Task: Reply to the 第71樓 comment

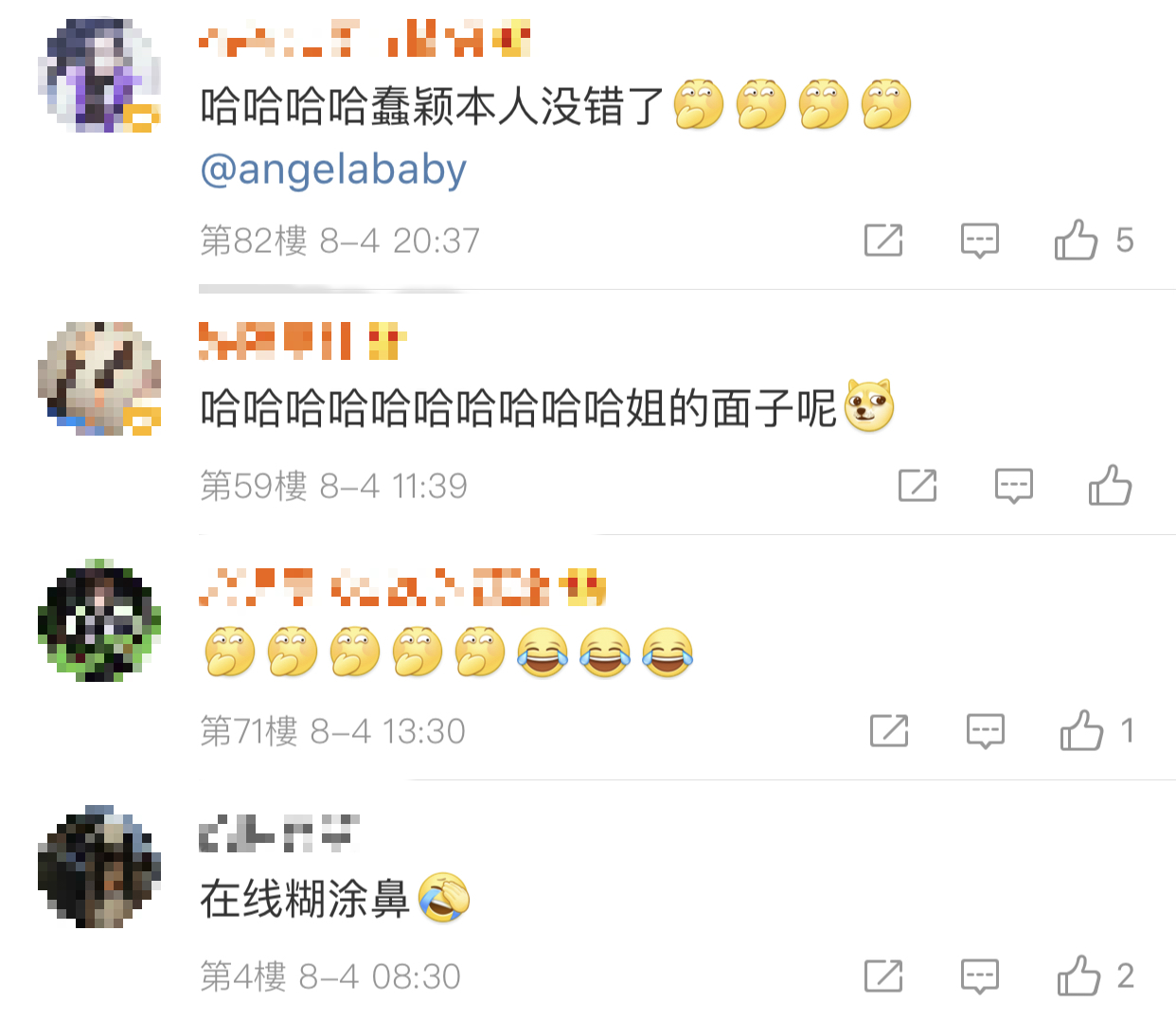Action: point(986,731)
